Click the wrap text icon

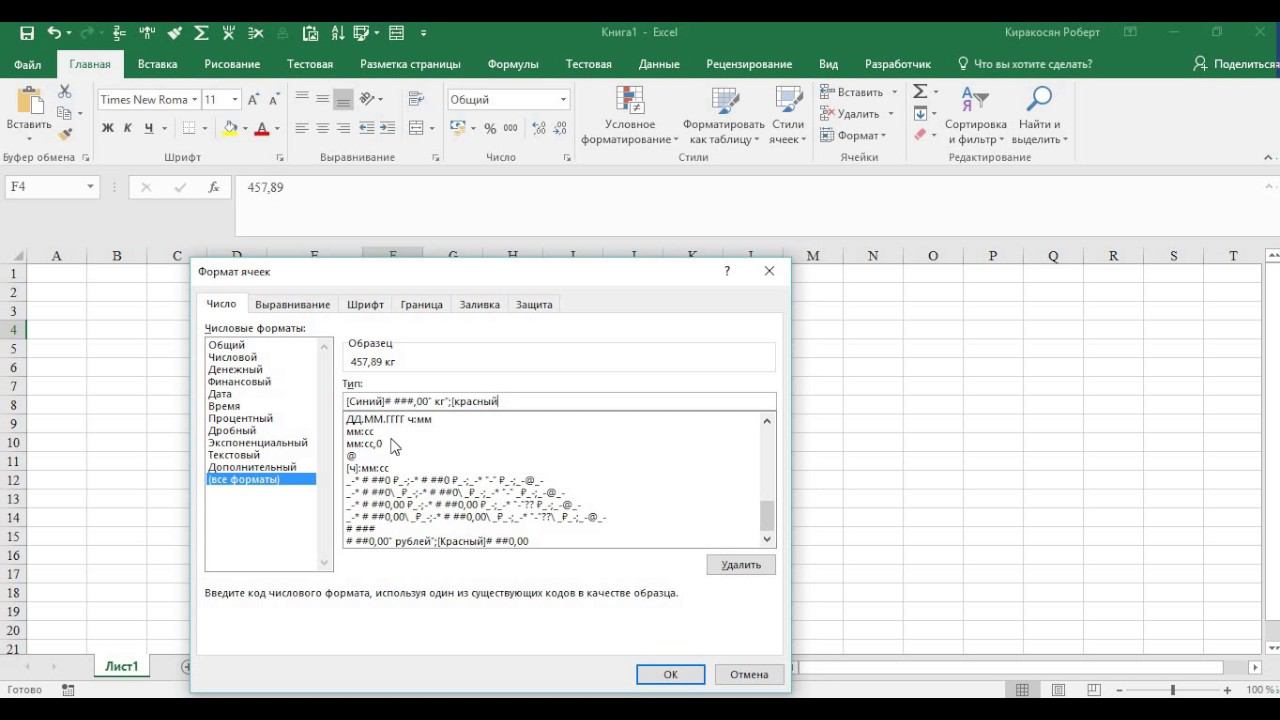click(x=416, y=99)
